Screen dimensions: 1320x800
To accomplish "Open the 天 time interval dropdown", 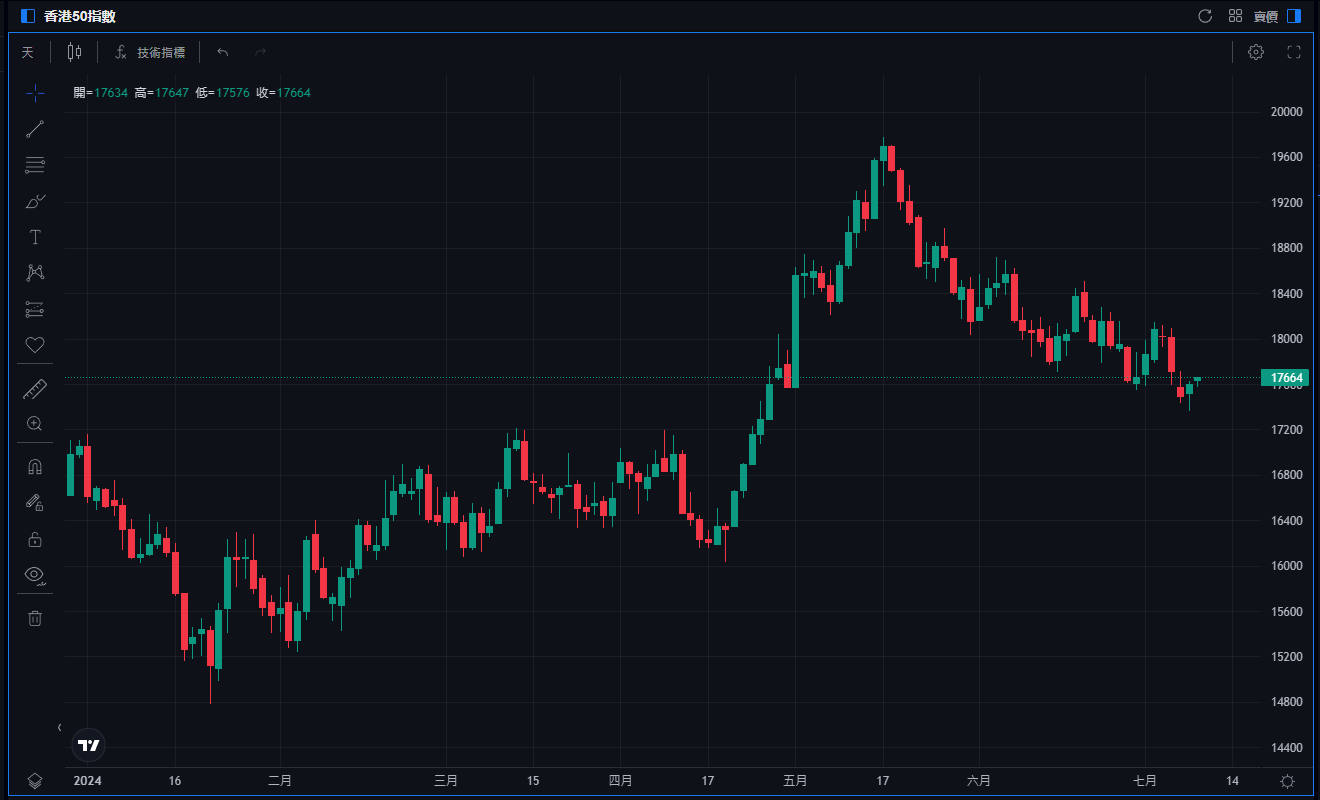I will tap(28, 52).
